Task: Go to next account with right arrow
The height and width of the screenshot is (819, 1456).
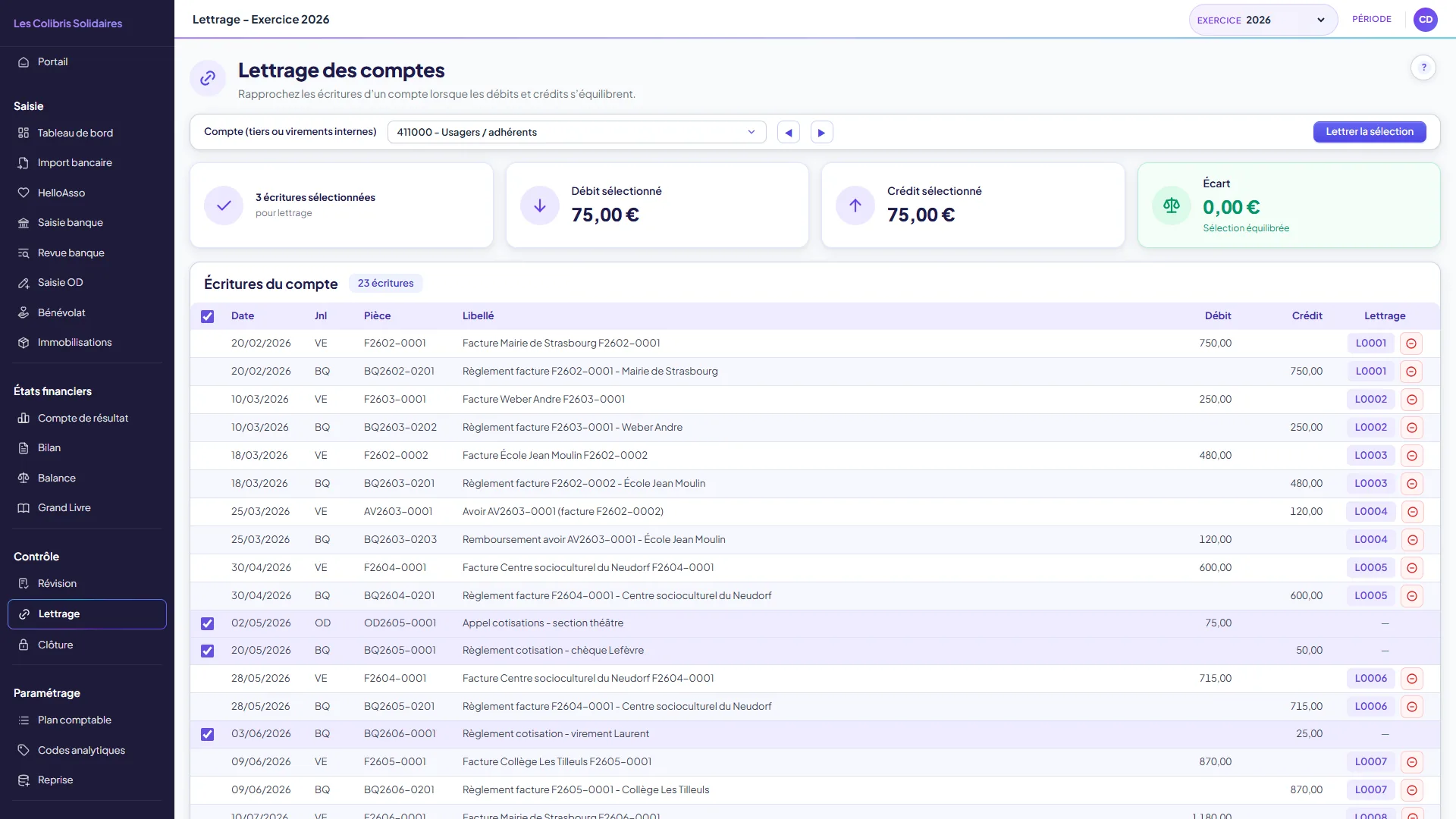Action: (821, 133)
